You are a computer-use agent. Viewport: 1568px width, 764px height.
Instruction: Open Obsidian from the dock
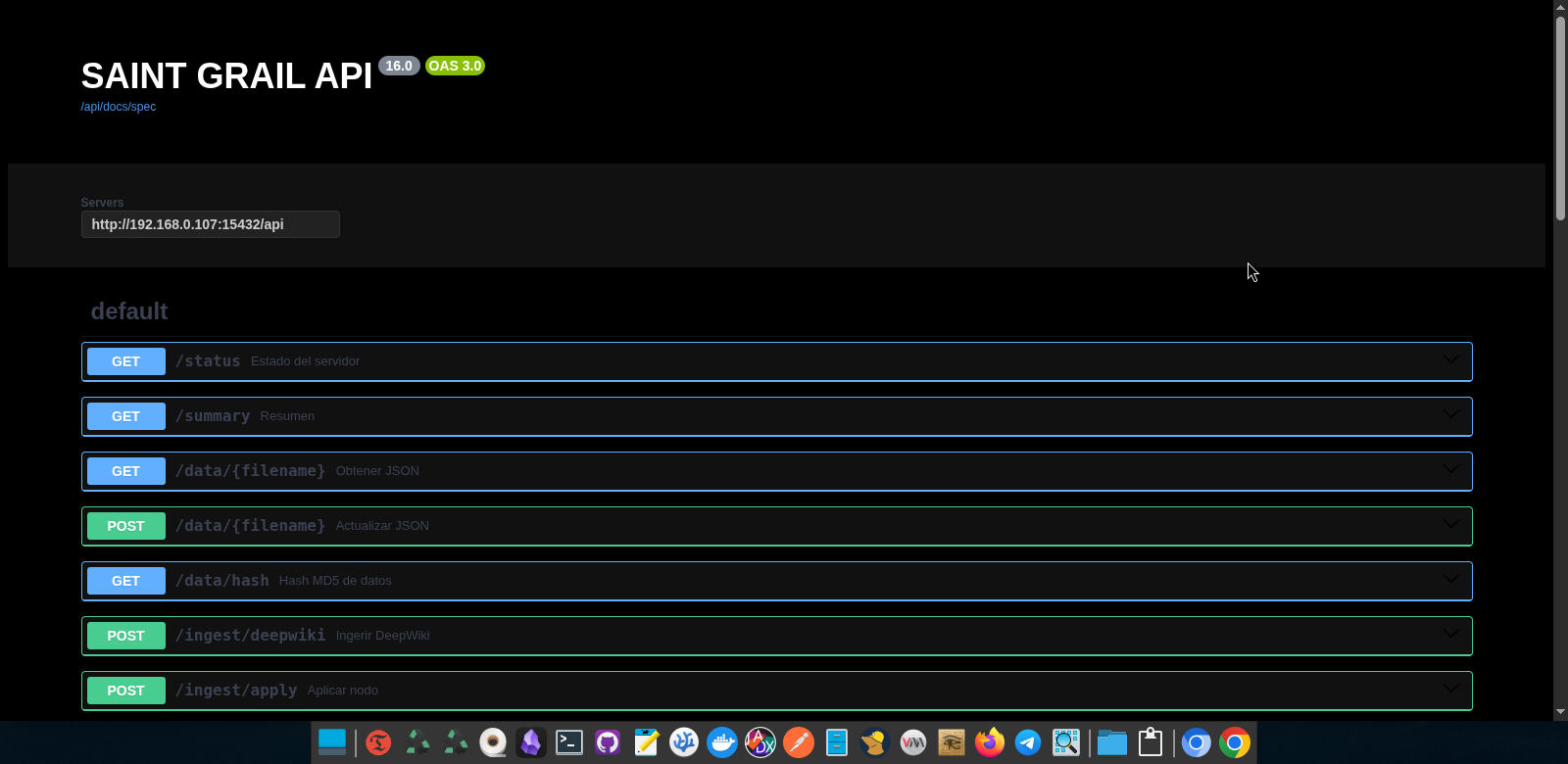point(531,742)
